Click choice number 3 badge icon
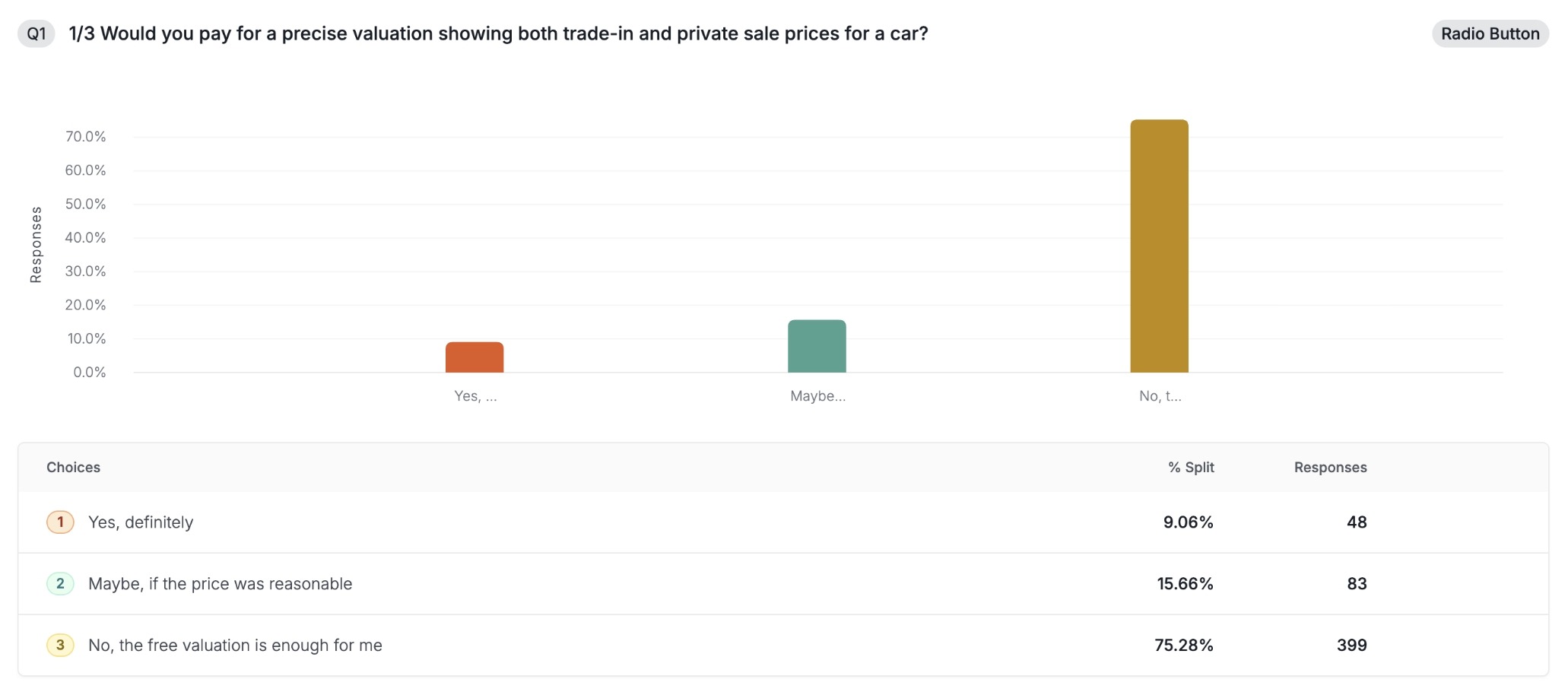The height and width of the screenshot is (695, 1568). coord(60,646)
